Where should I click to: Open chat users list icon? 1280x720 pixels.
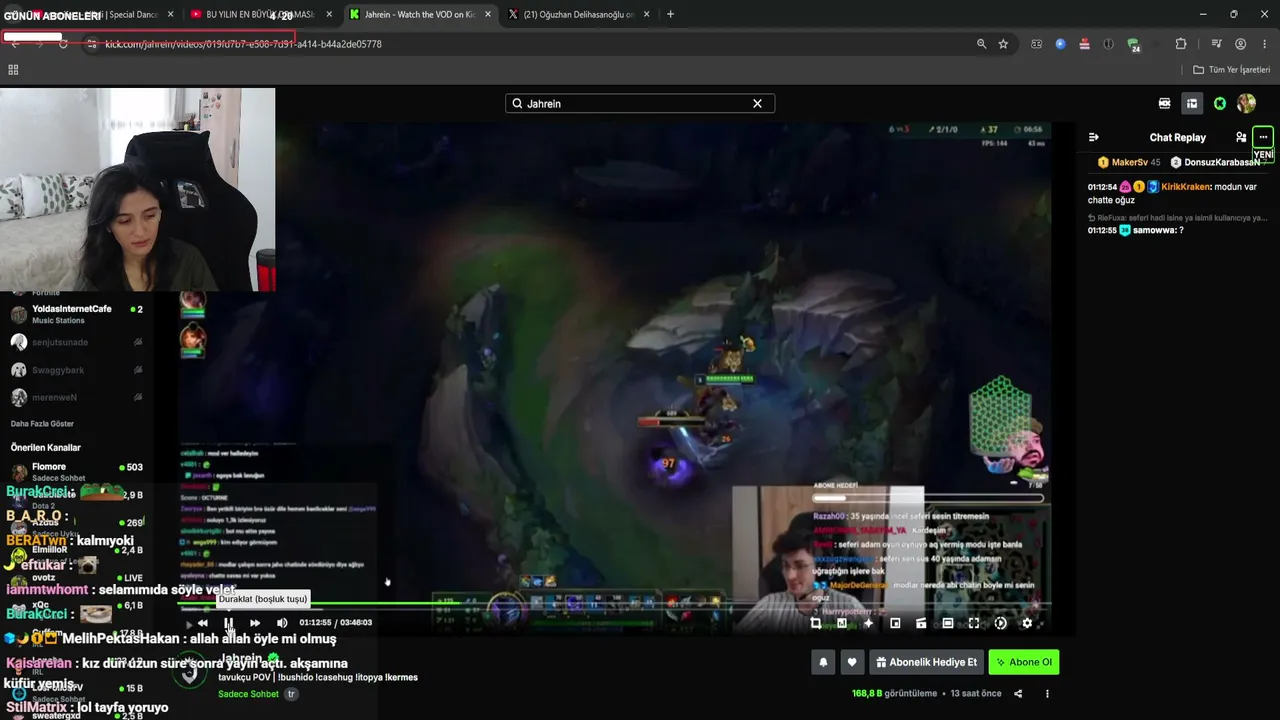pyautogui.click(x=1241, y=137)
